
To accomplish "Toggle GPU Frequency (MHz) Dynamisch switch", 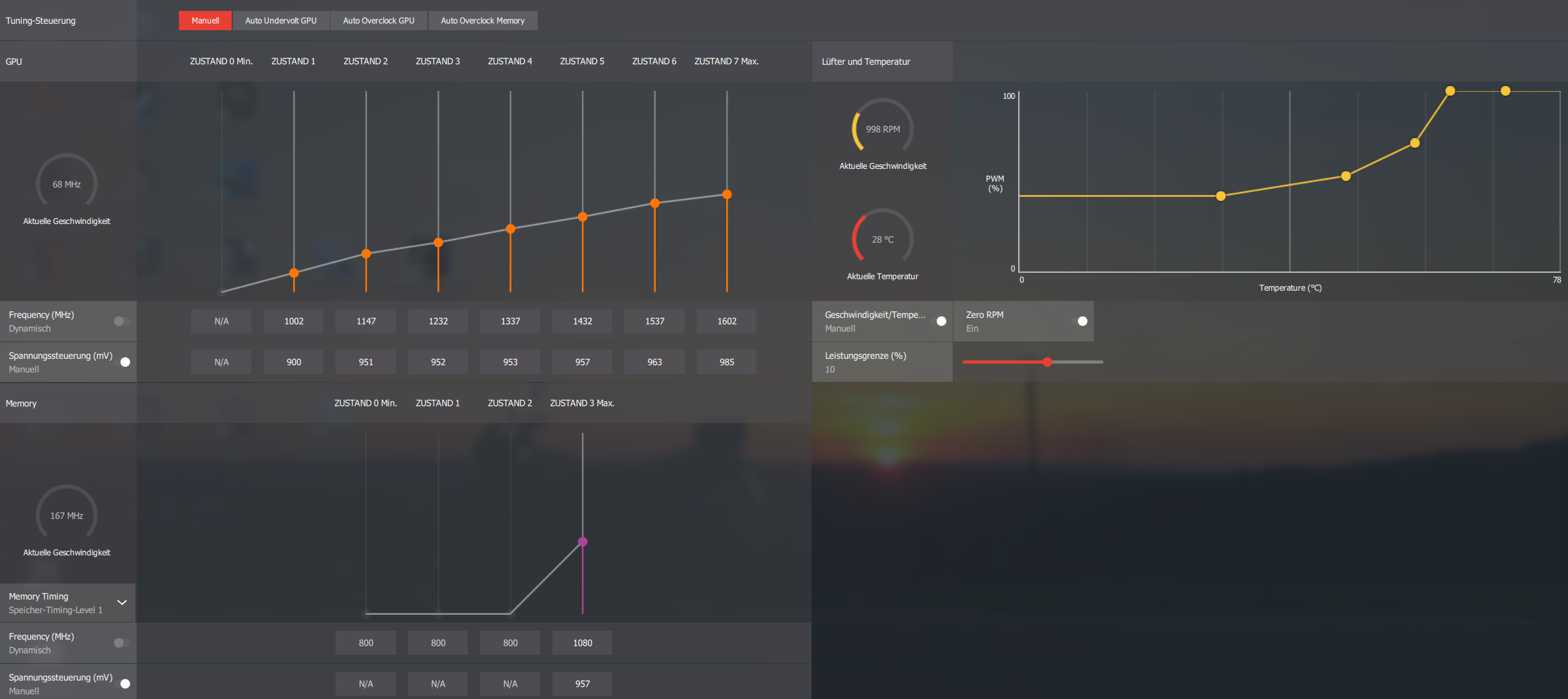I will [121, 321].
